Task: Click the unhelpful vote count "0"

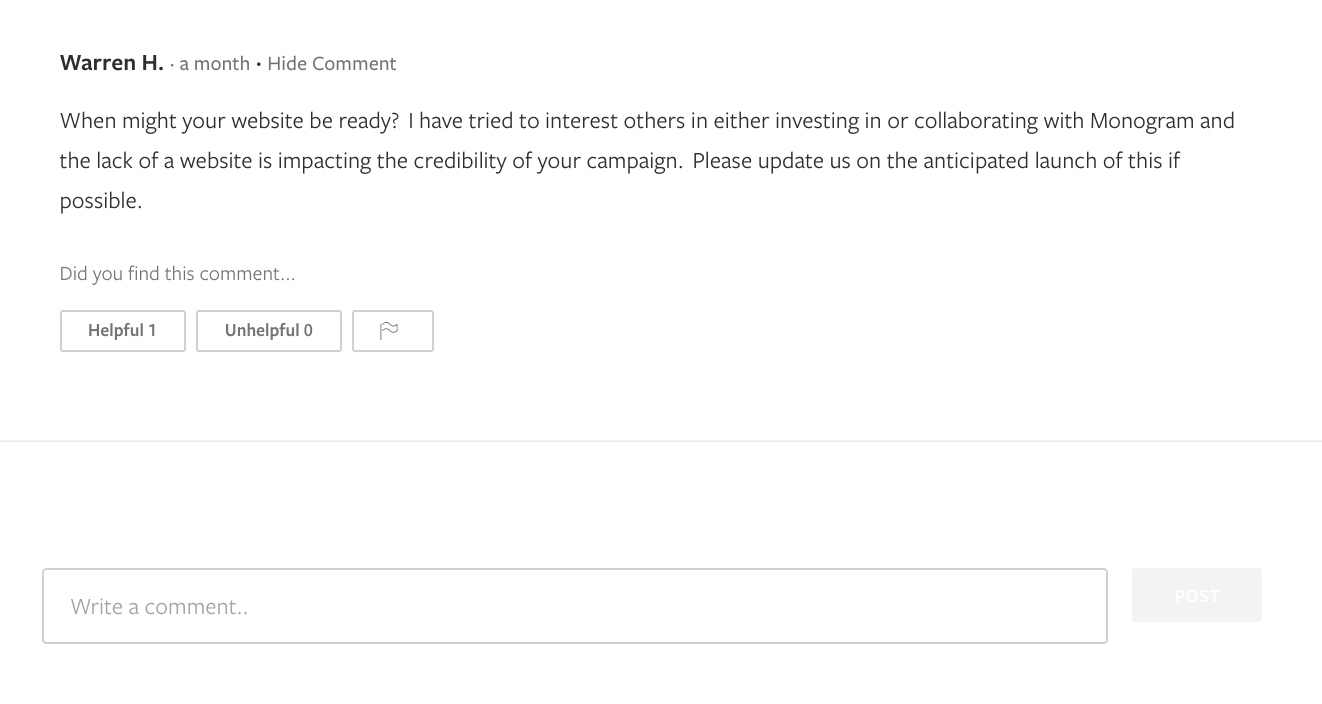Action: 308,331
